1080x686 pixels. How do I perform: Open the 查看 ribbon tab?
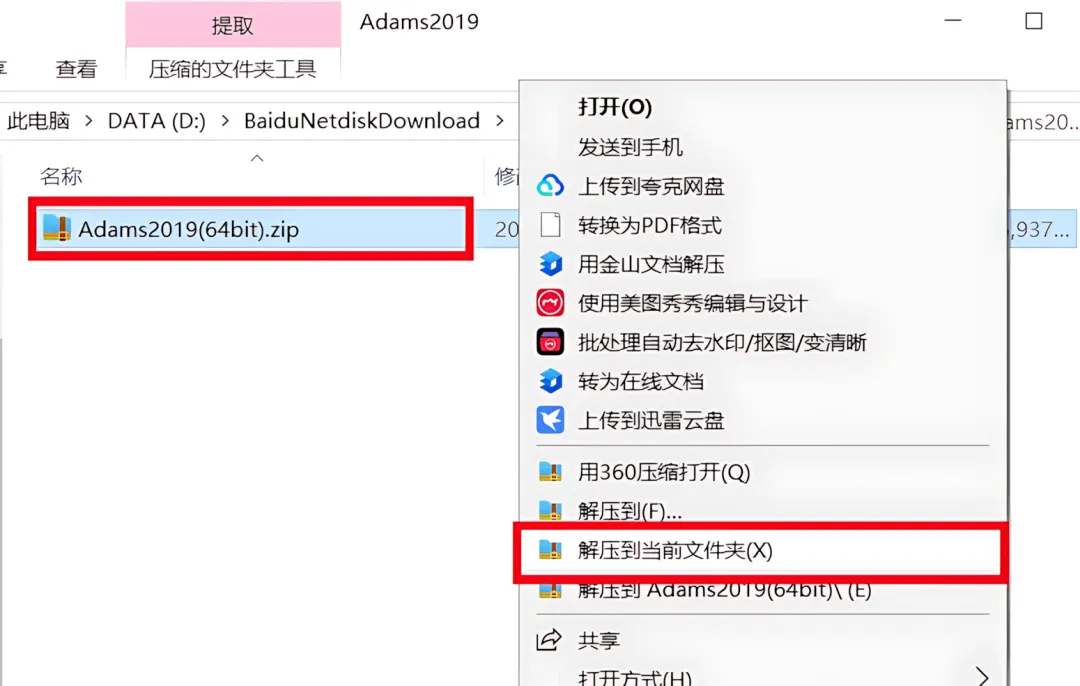click(76, 69)
